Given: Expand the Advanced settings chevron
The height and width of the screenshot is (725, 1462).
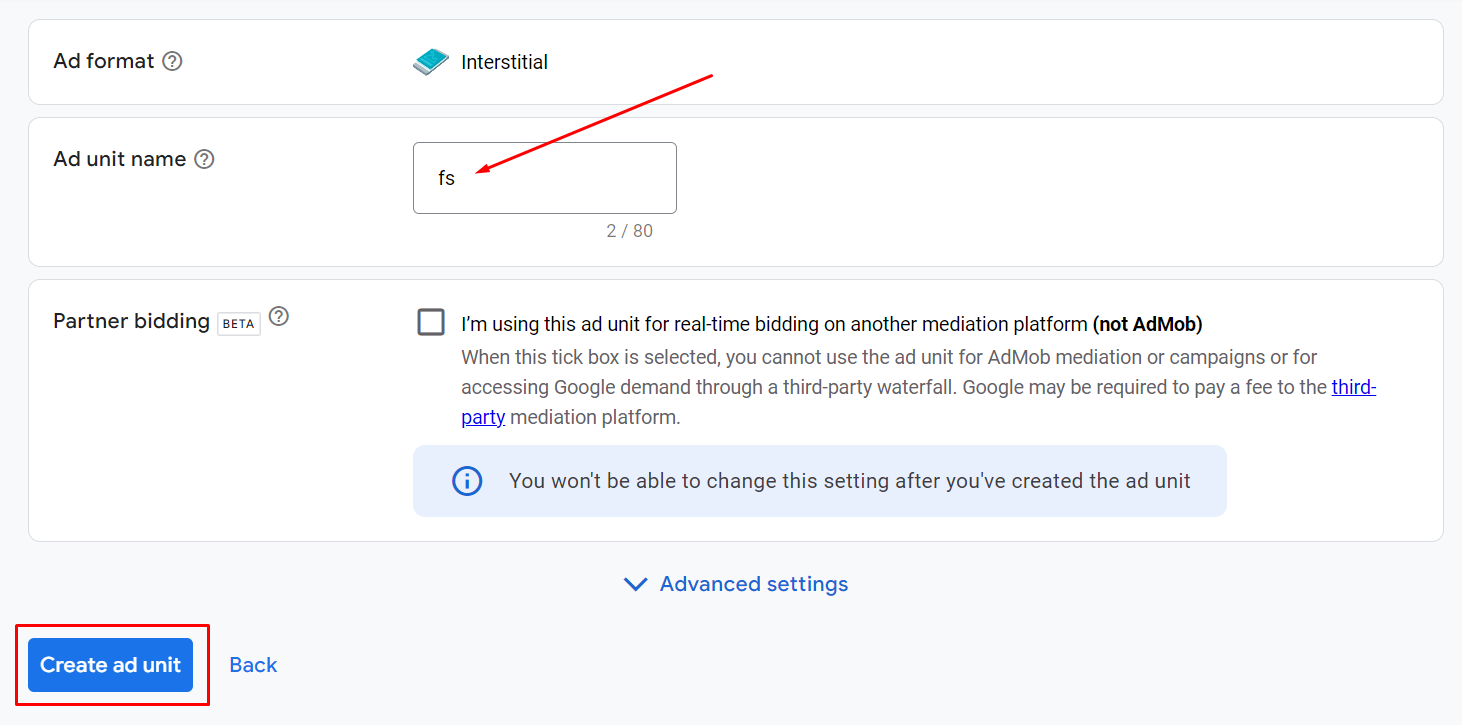Looking at the screenshot, I should coord(635,584).
